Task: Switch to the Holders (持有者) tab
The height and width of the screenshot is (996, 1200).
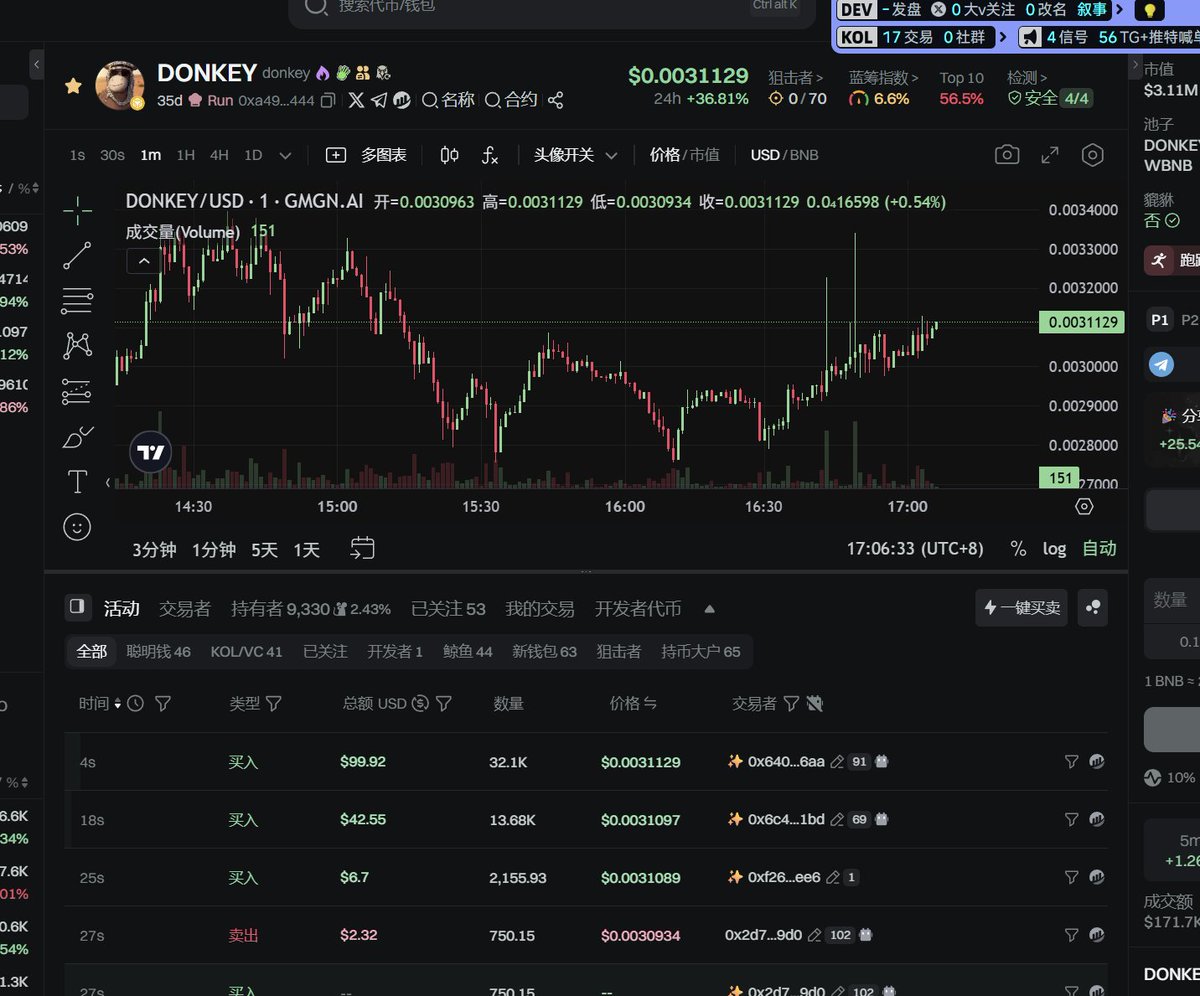Action: pyautogui.click(x=310, y=608)
